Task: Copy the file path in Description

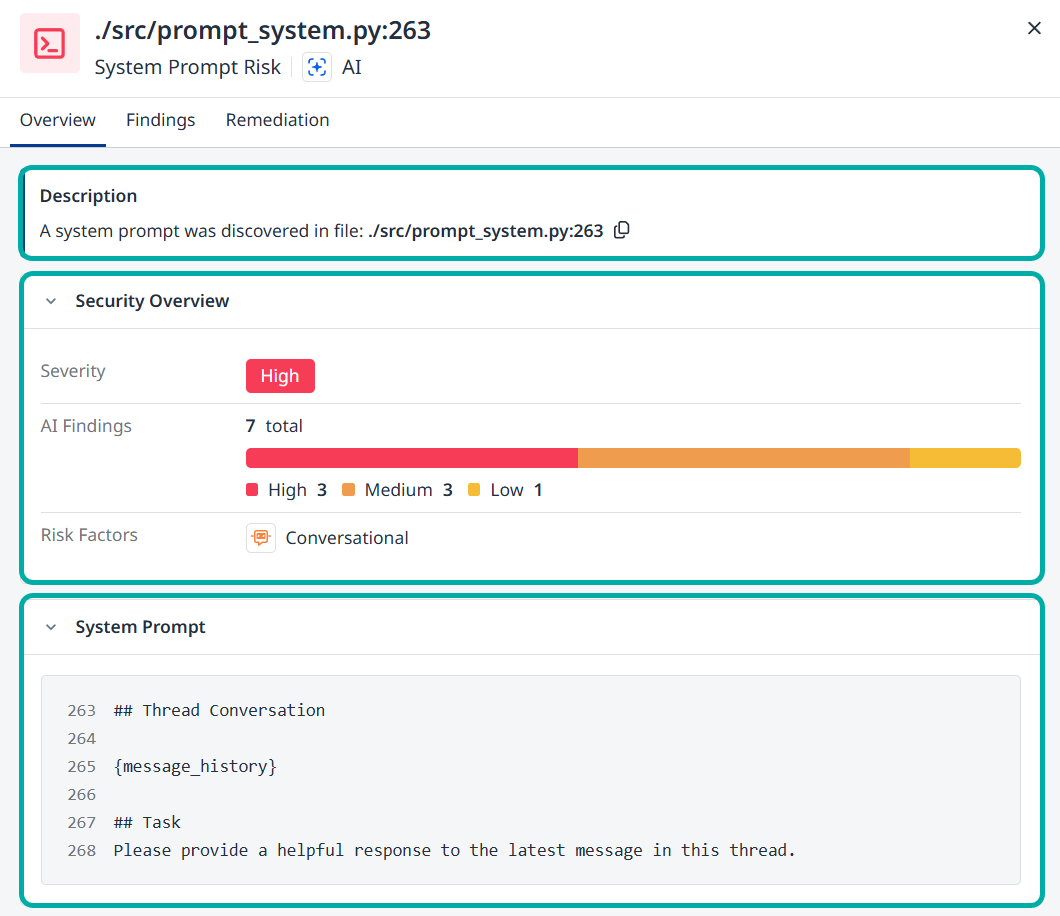Action: click(621, 230)
